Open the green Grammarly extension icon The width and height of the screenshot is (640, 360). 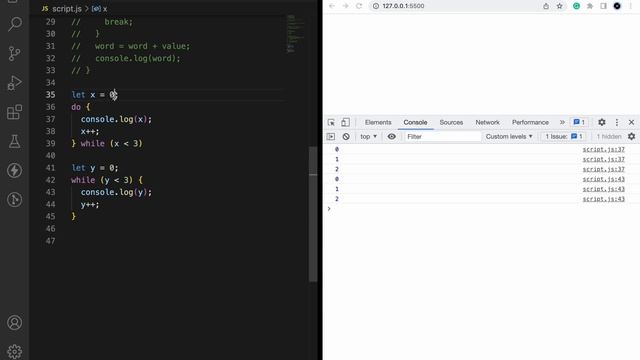click(x=576, y=6)
